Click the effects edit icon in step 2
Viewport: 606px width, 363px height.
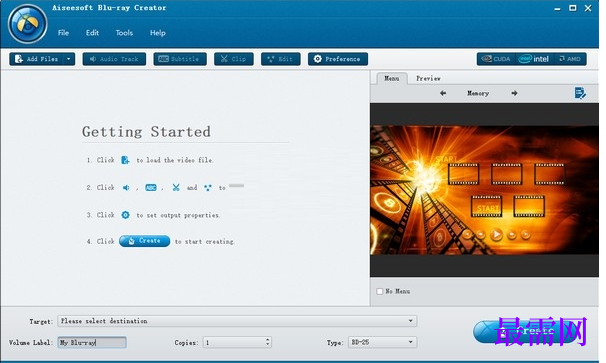pyautogui.click(x=208, y=188)
